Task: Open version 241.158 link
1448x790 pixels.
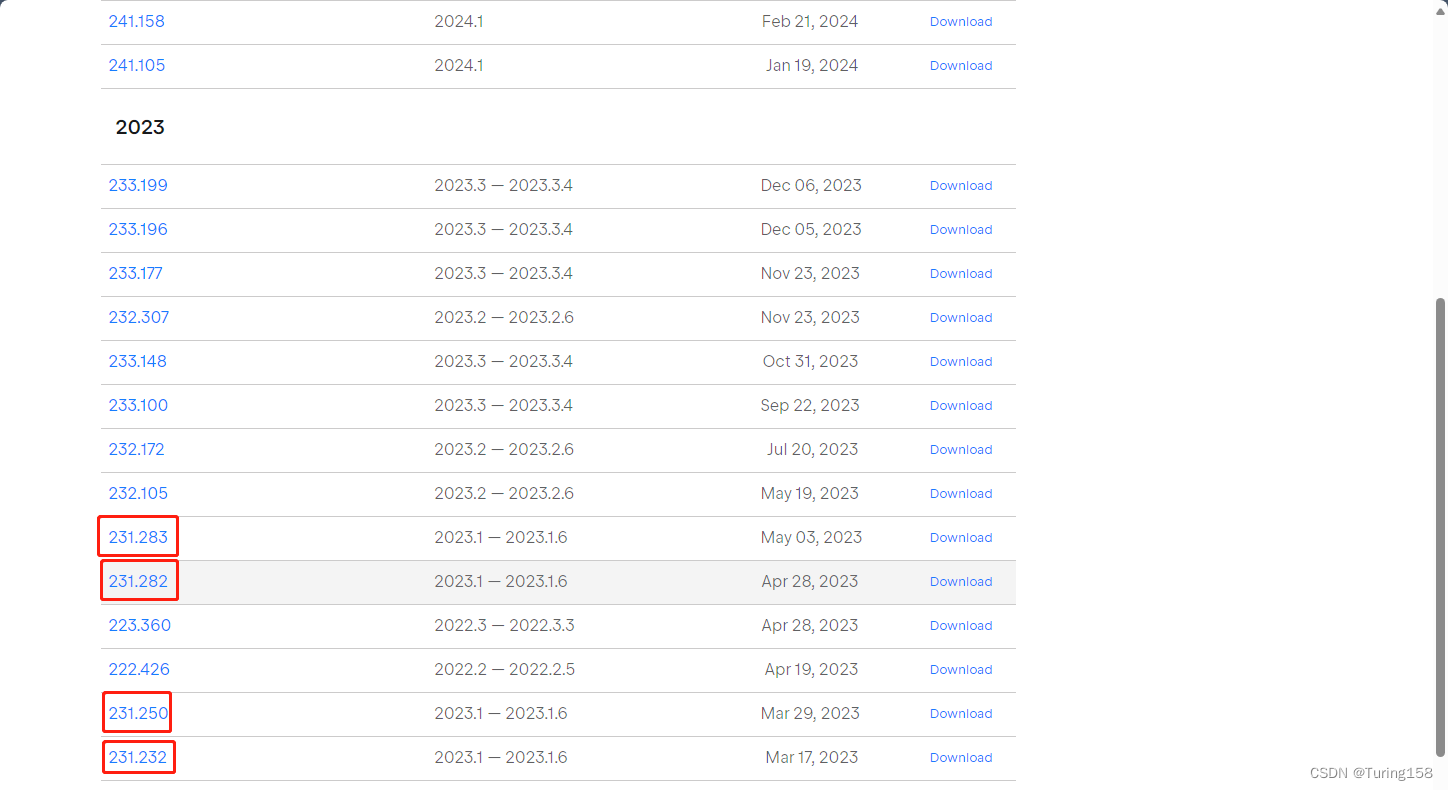Action: (x=136, y=21)
